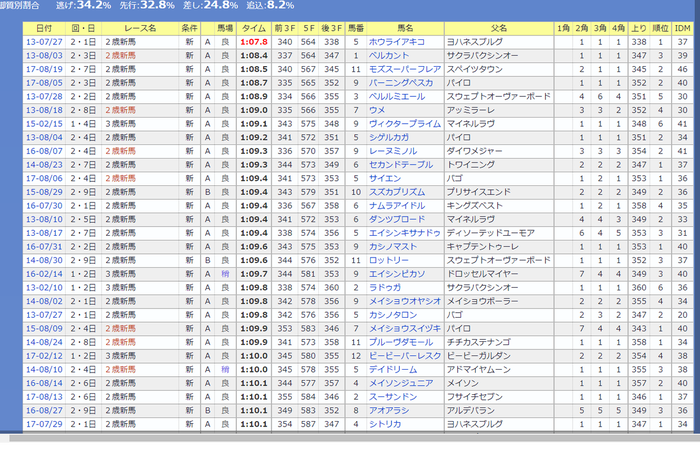The height and width of the screenshot is (461, 700).
Task: Select the 追込:8.2% statistic text
Action: (x=268, y=5)
